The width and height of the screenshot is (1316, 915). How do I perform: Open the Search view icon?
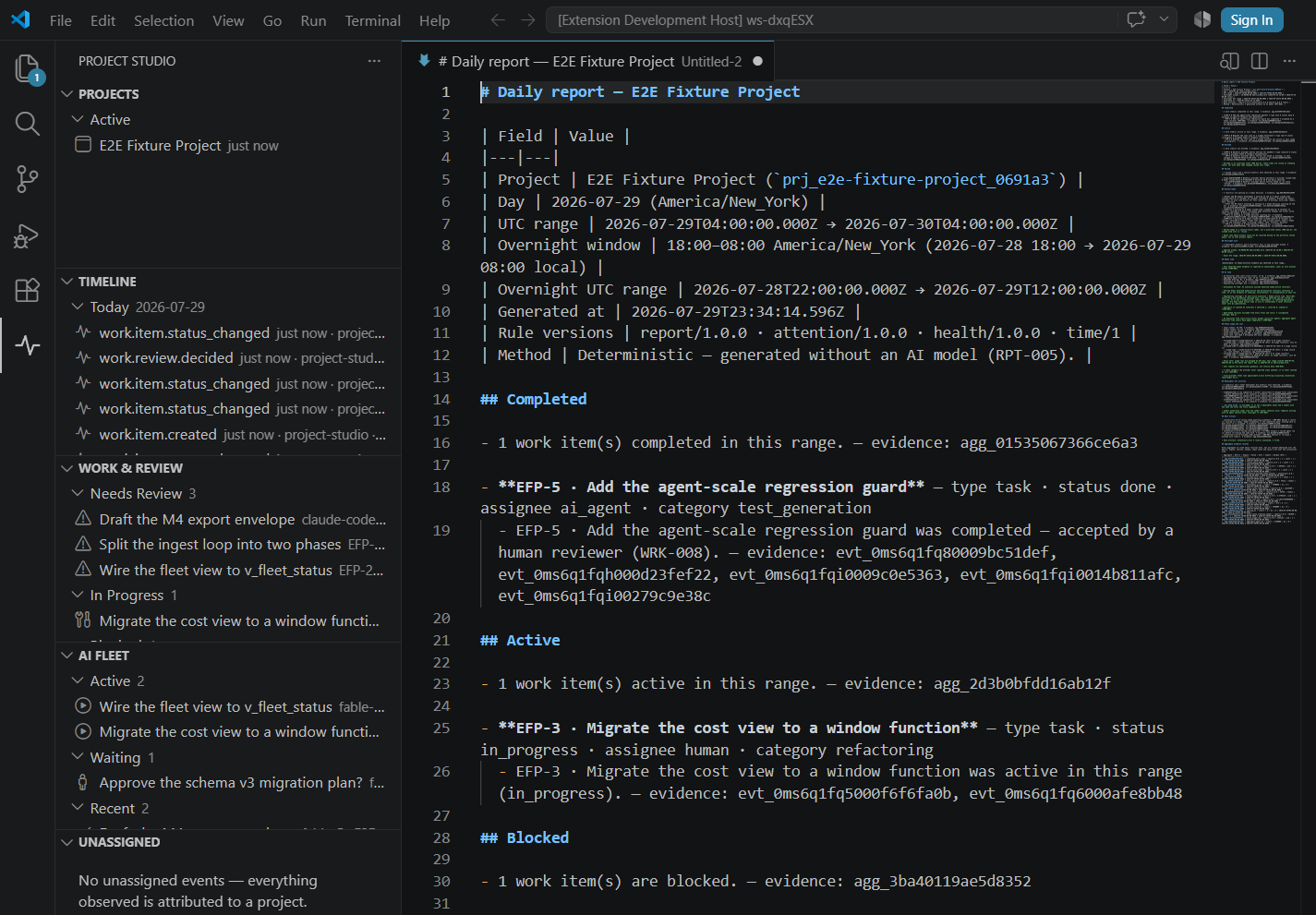[x=28, y=124]
